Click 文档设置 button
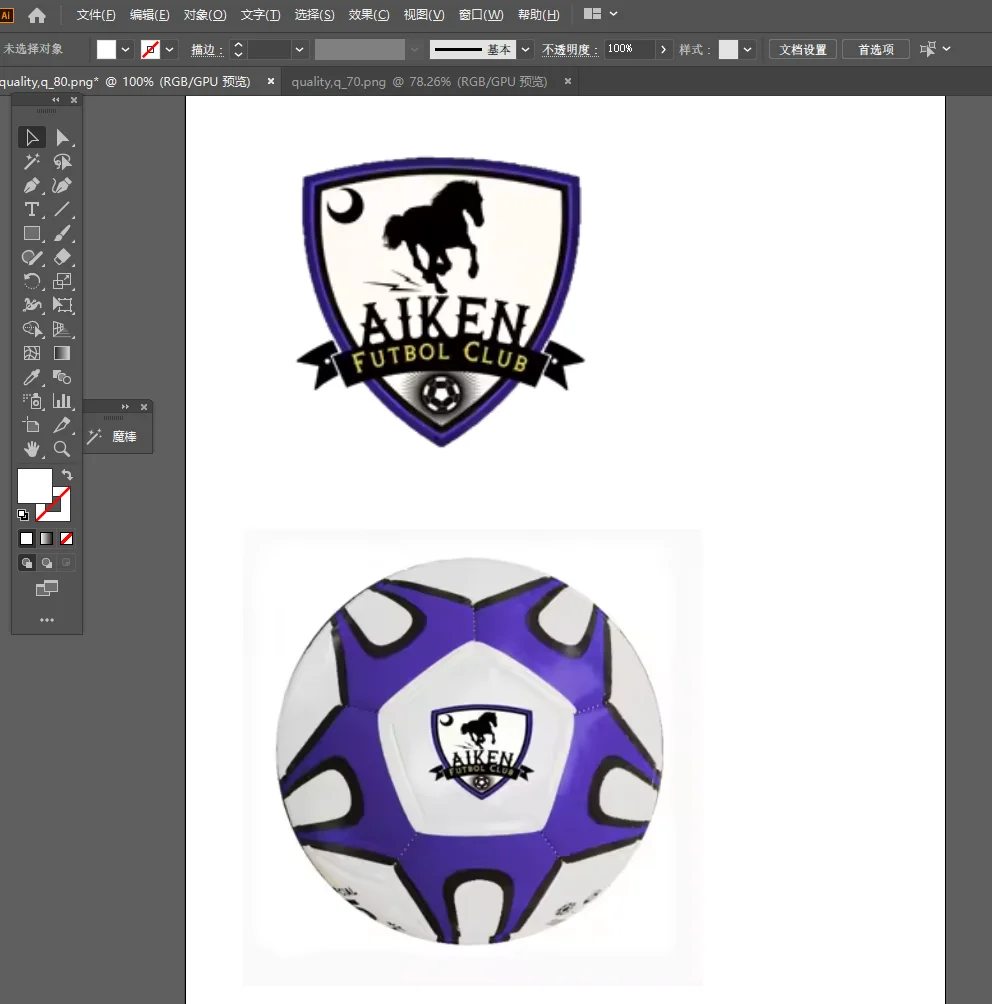Viewport: 992px width, 1004px height. click(x=803, y=49)
